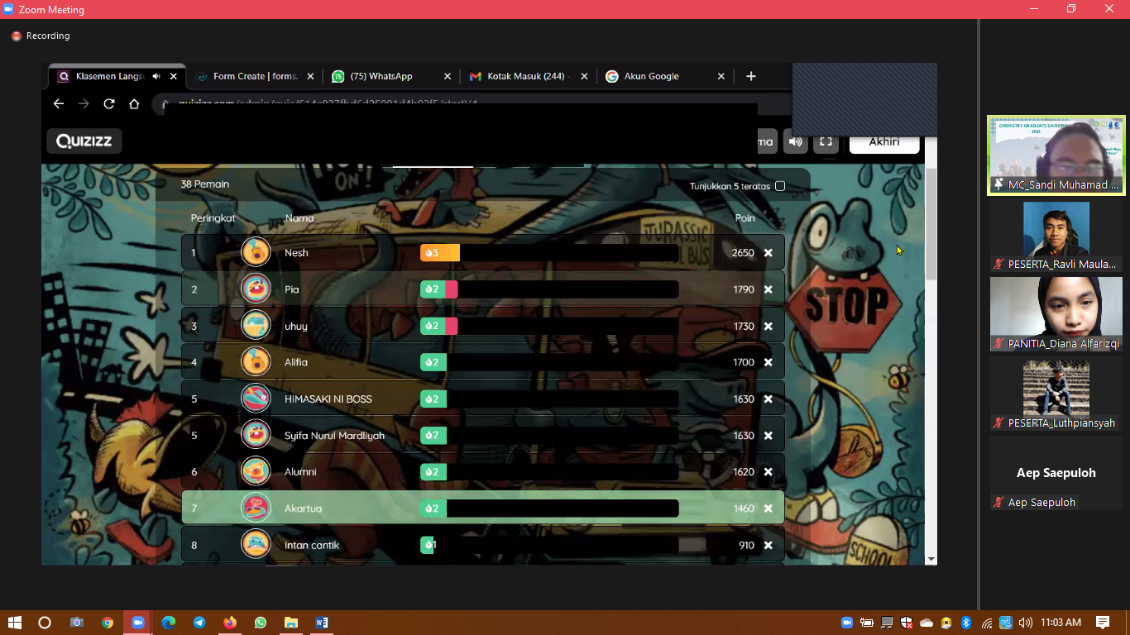Viewport: 1130px width, 635px height.
Task: Open File Explorer from the taskbar
Action: click(x=291, y=623)
